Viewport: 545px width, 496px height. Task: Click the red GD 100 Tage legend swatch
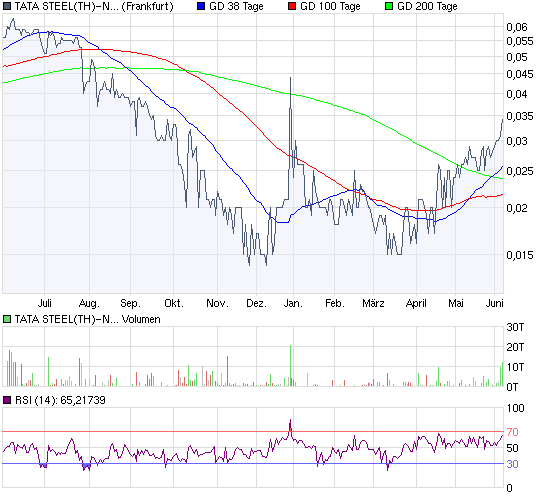(292, 6)
